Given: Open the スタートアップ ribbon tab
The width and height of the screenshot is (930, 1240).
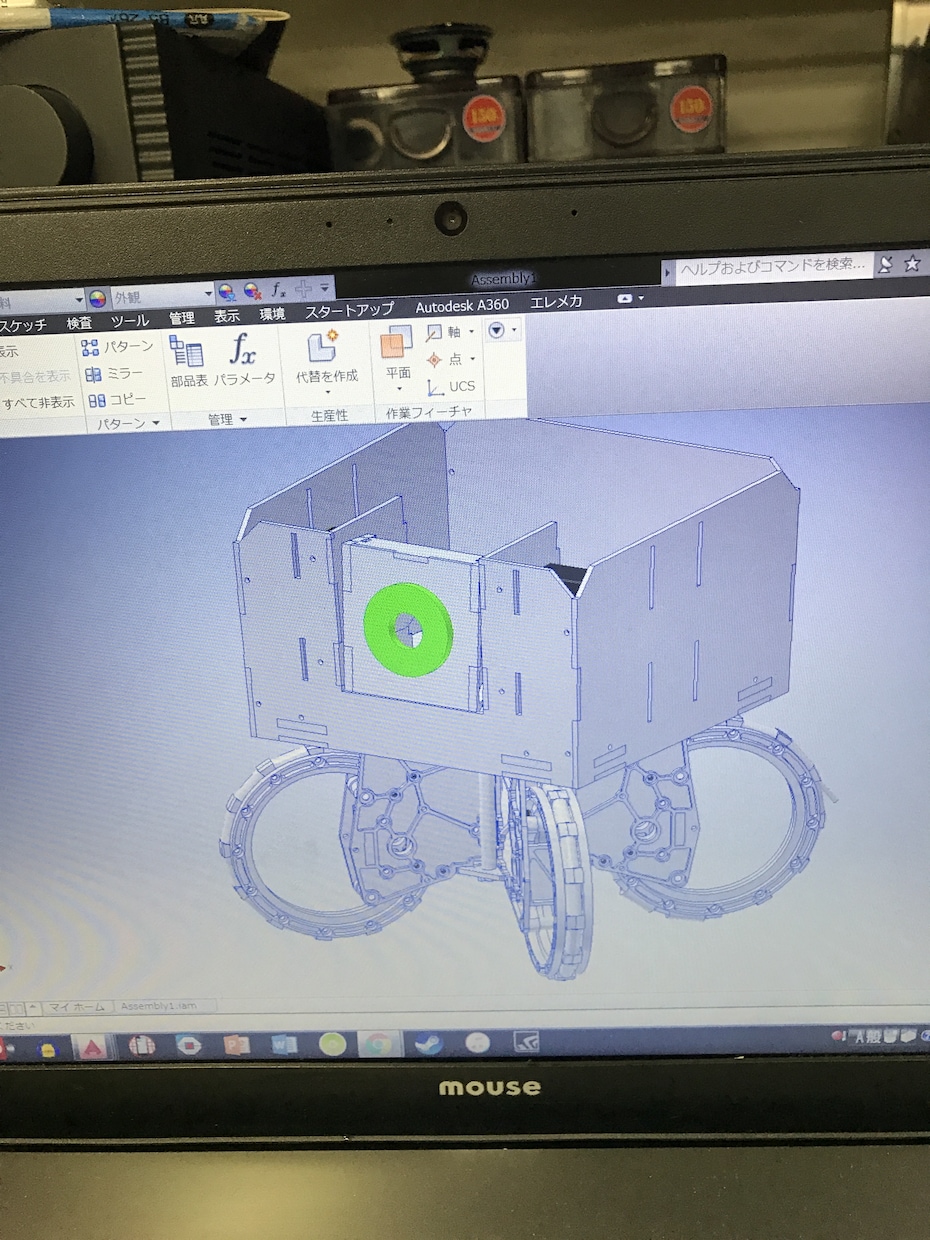Looking at the screenshot, I should 349,311.
